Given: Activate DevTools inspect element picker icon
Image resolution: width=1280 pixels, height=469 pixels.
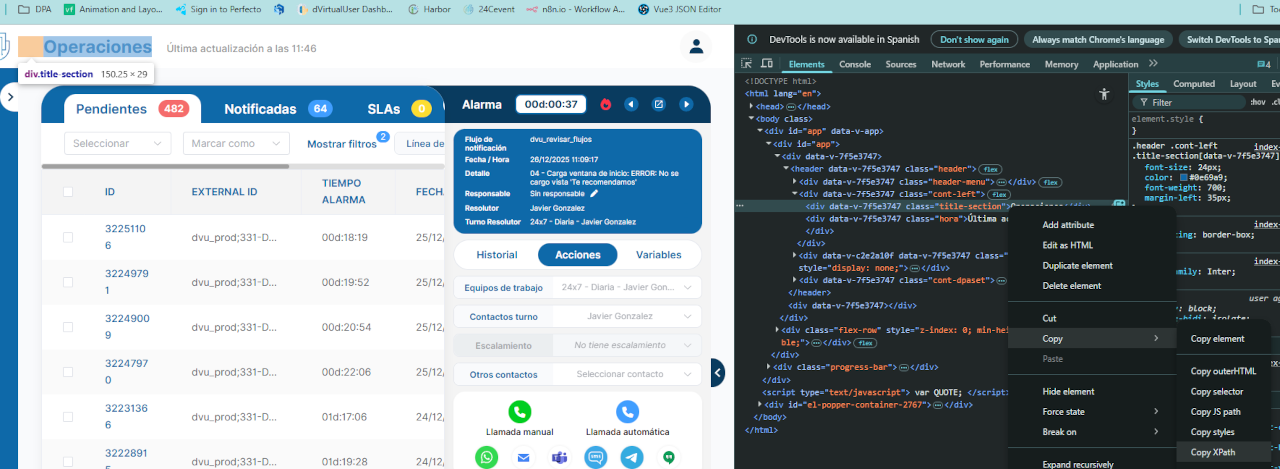Looking at the screenshot, I should pyautogui.click(x=746, y=64).
